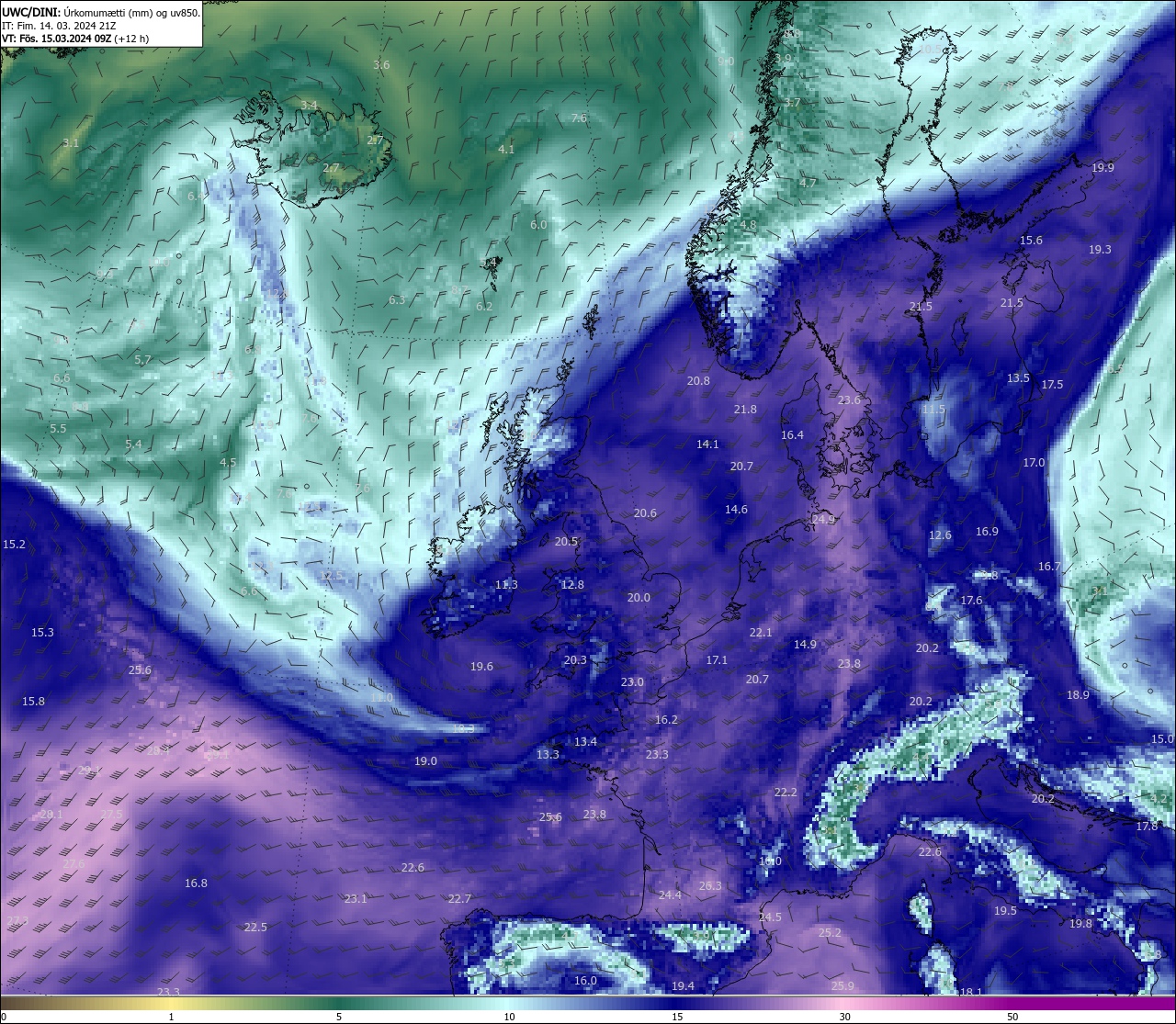Click the 20.6 value on the map
Image resolution: width=1176 pixels, height=1024 pixels.
645,513
